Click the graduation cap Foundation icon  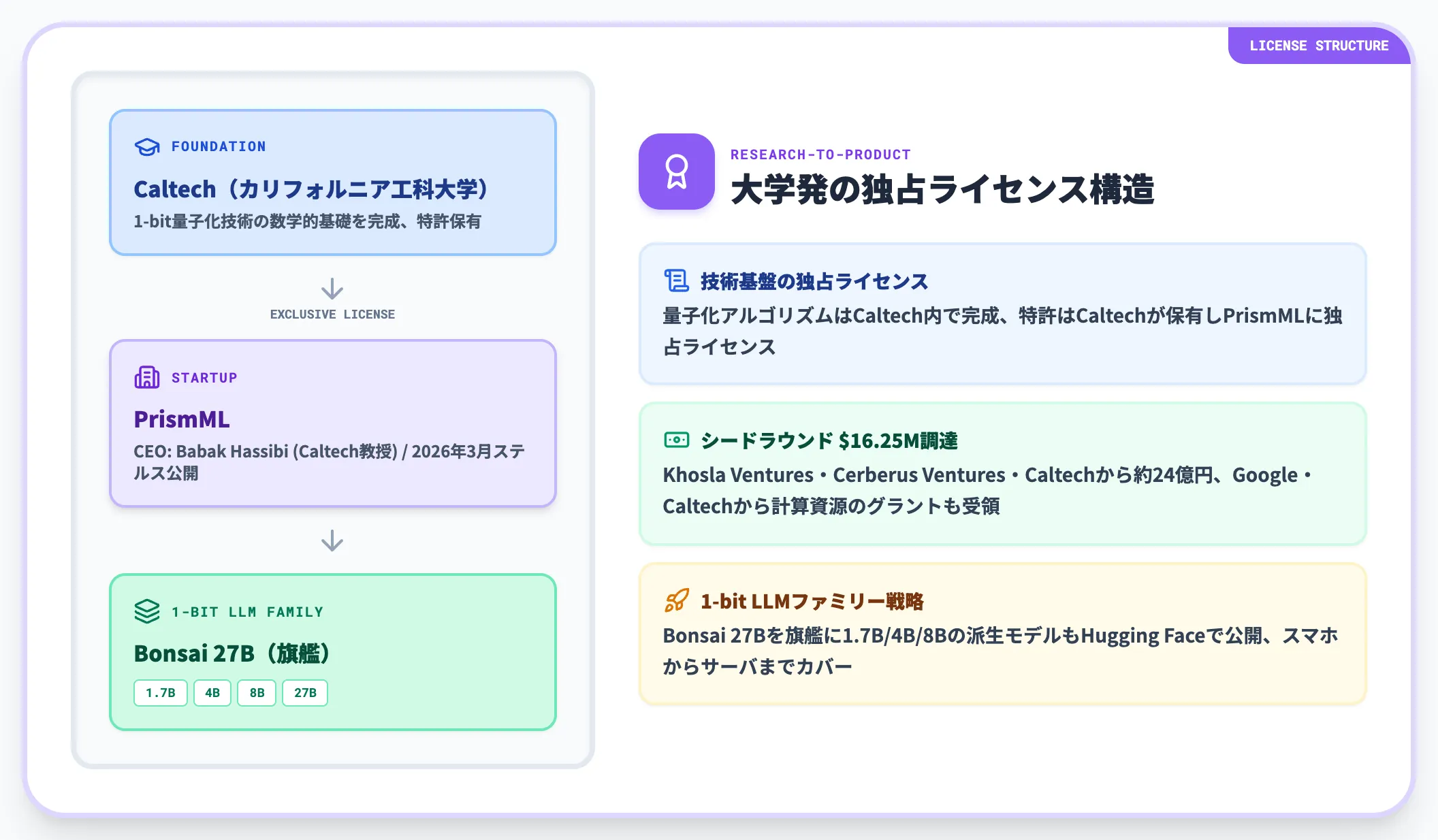147,146
